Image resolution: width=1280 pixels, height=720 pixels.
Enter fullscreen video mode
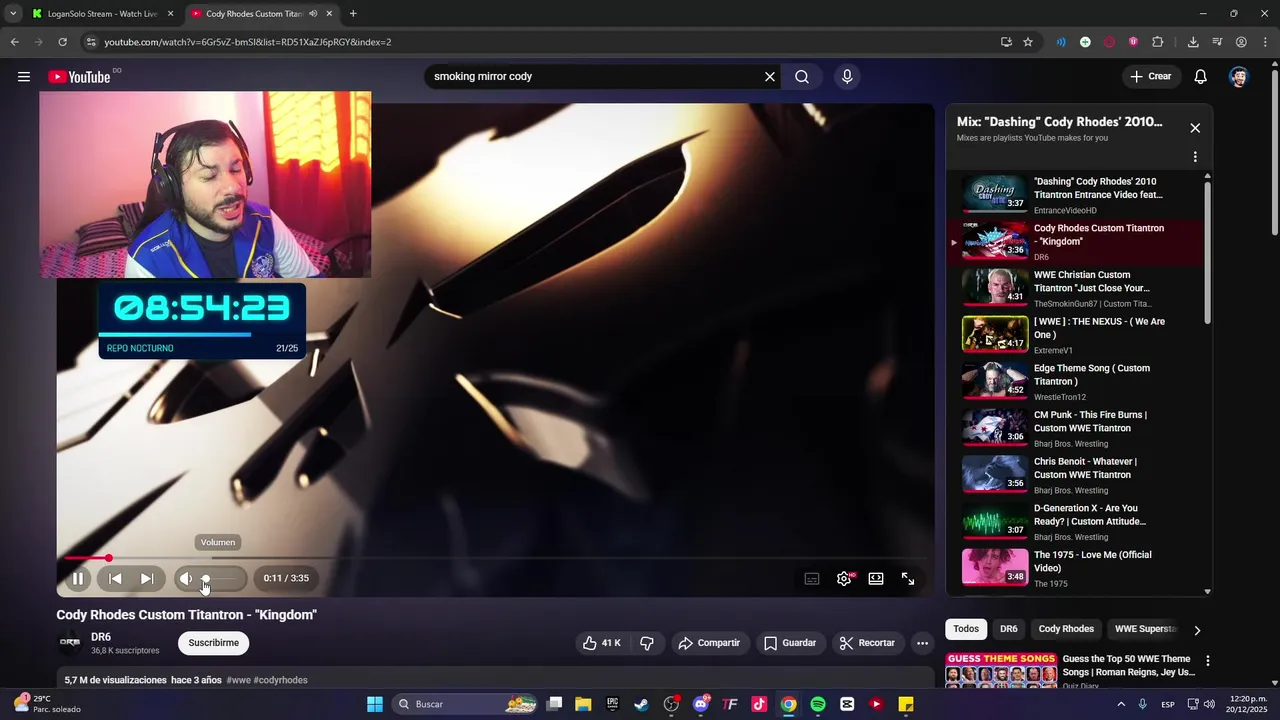coord(908,578)
